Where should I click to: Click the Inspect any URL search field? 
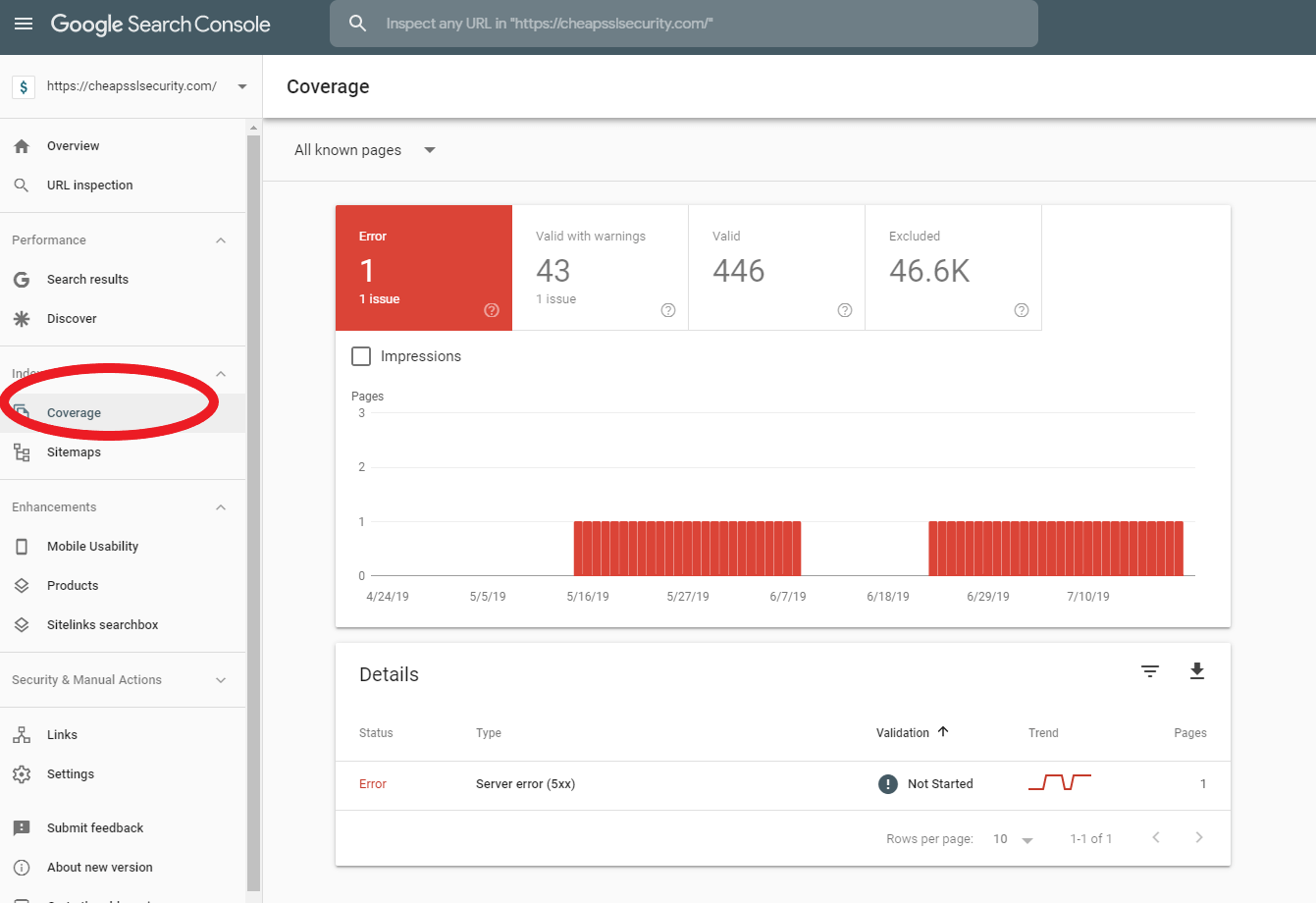click(684, 24)
